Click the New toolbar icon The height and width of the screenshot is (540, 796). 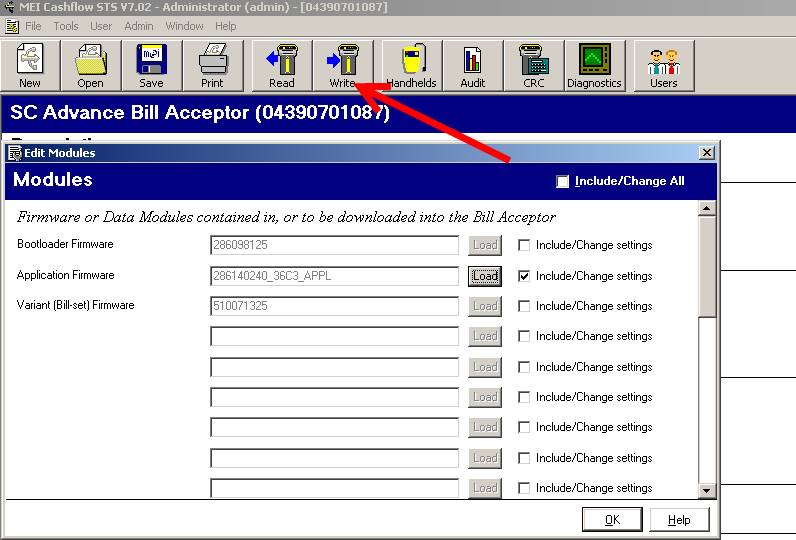pos(30,66)
